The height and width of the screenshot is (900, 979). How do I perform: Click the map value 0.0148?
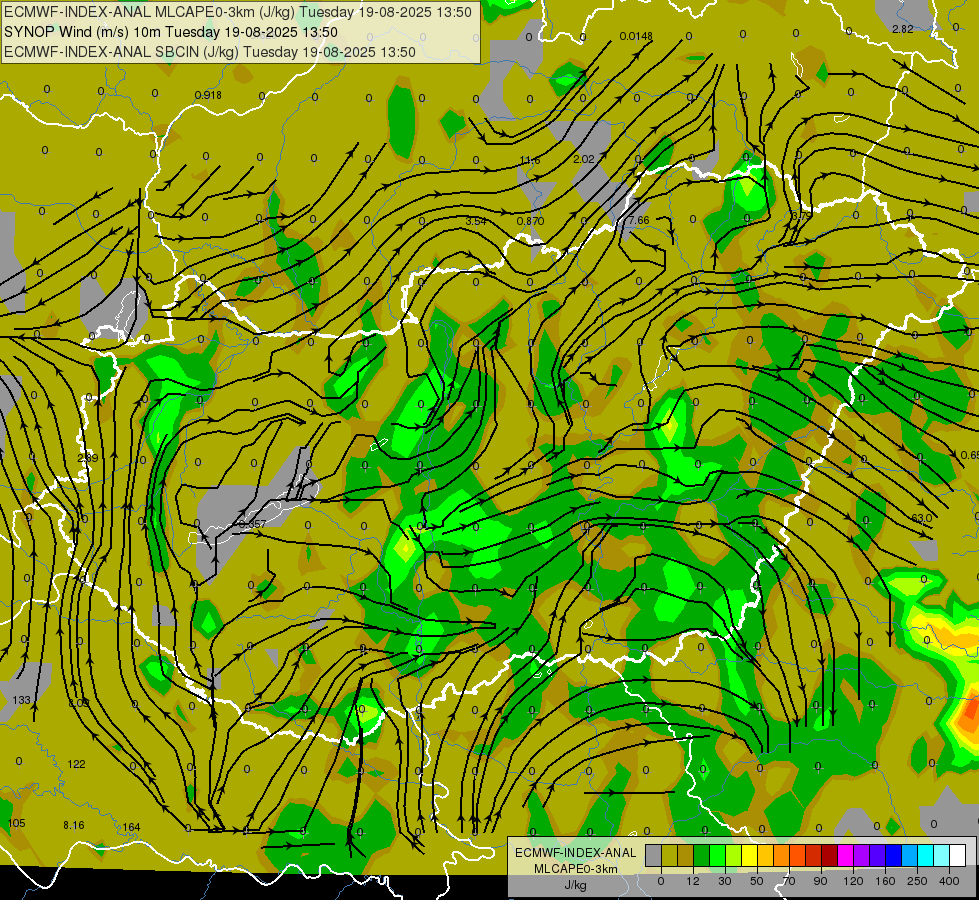coord(636,36)
